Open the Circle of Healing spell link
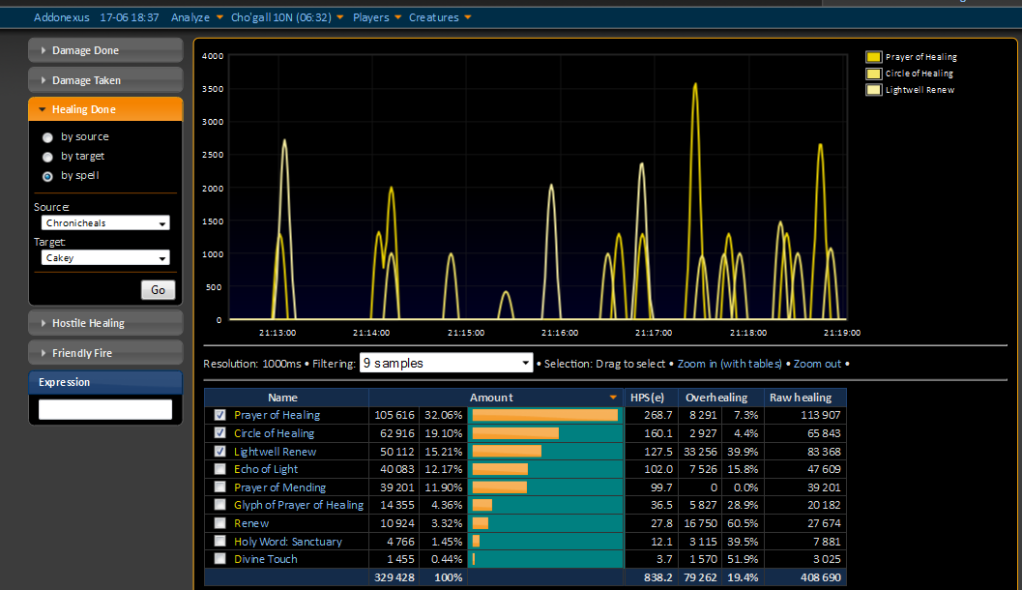The image size is (1022, 590). [x=274, y=434]
